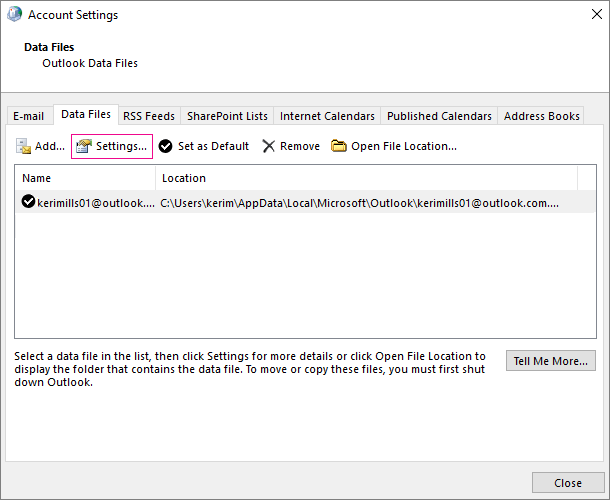Open the RSS Feeds tab
Viewport: 610px width, 500px height.
click(x=149, y=116)
